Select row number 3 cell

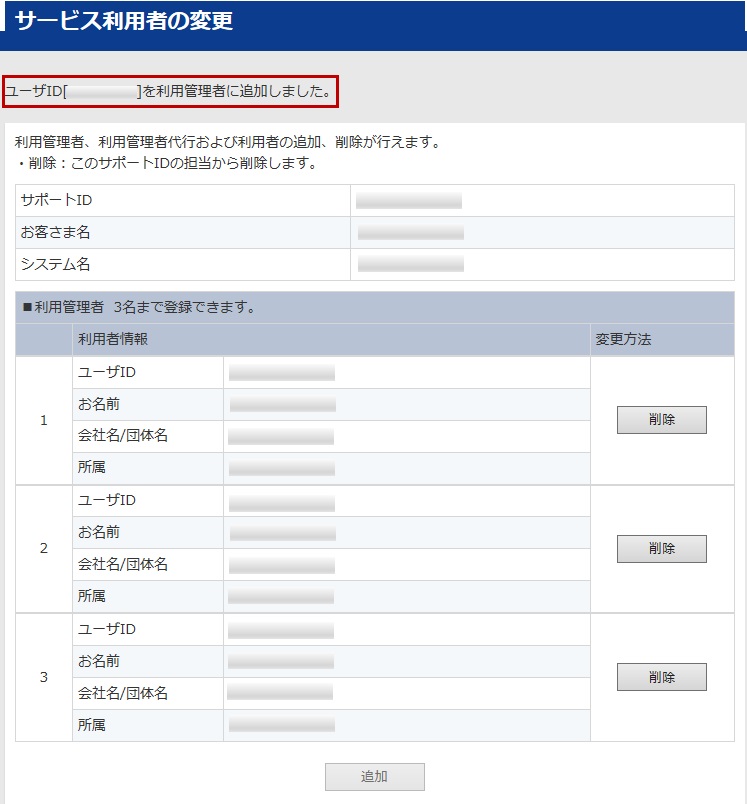click(43, 677)
